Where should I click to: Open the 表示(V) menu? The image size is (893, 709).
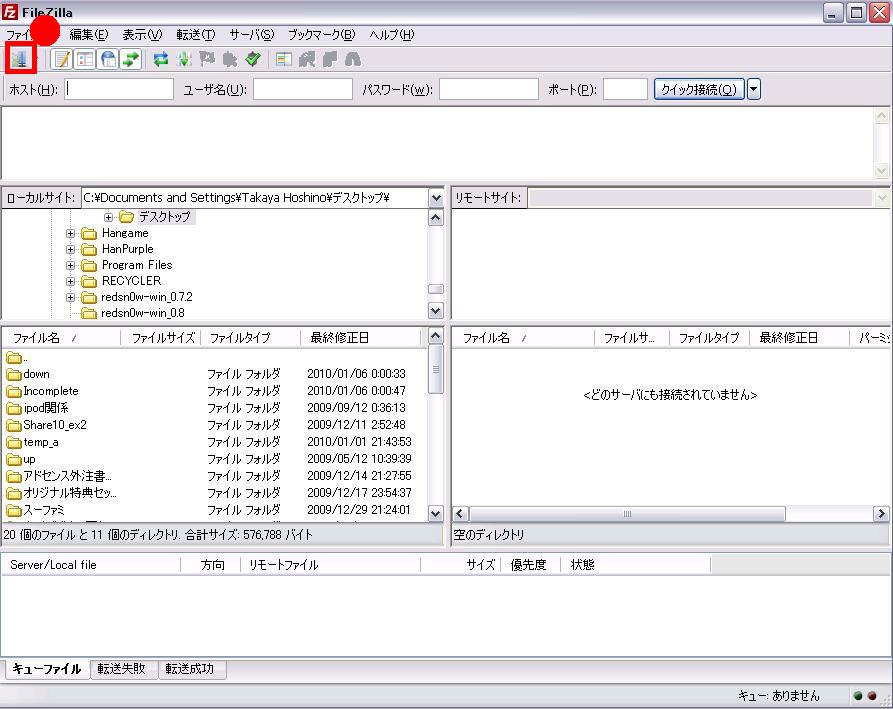click(x=142, y=35)
